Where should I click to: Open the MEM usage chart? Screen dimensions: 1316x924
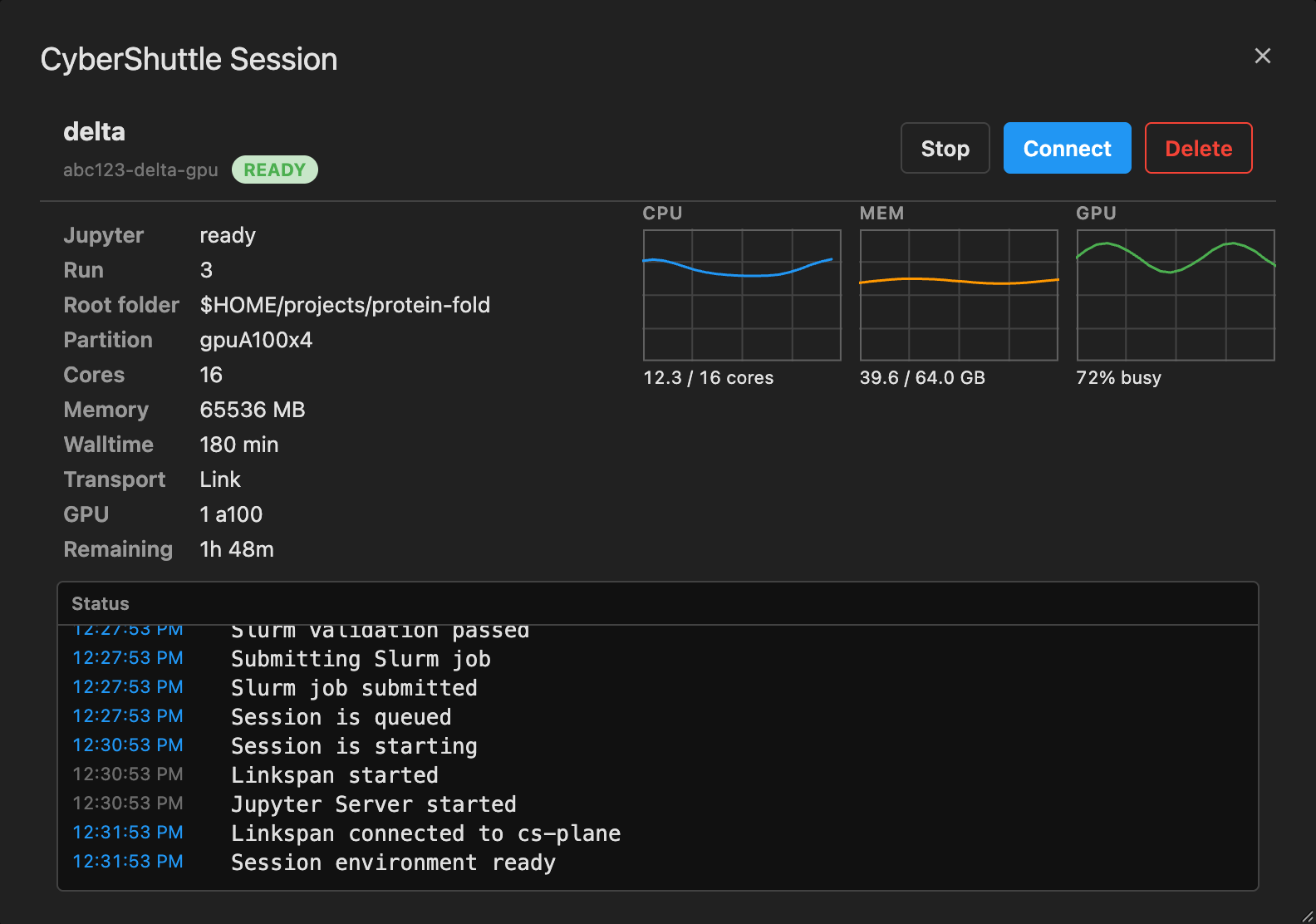[x=959, y=295]
